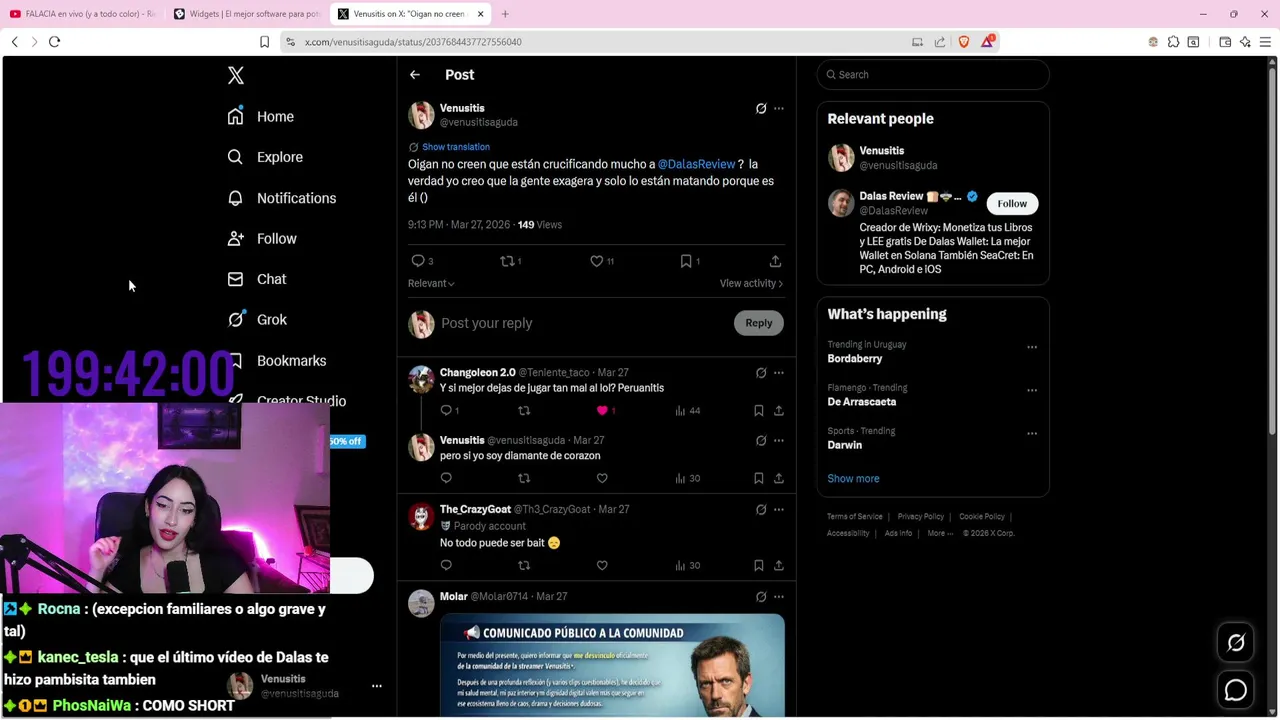Click Grok icon on Molar's reply
The image size is (1280, 720).
(761, 597)
